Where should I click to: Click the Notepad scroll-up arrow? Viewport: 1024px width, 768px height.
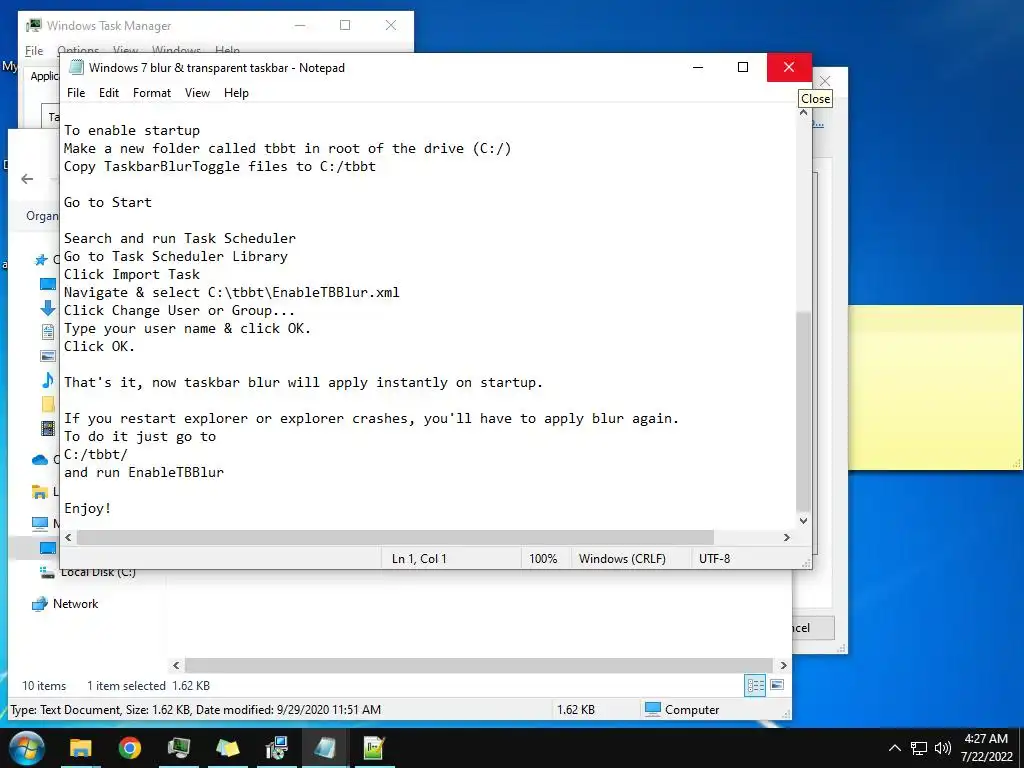[x=803, y=112]
